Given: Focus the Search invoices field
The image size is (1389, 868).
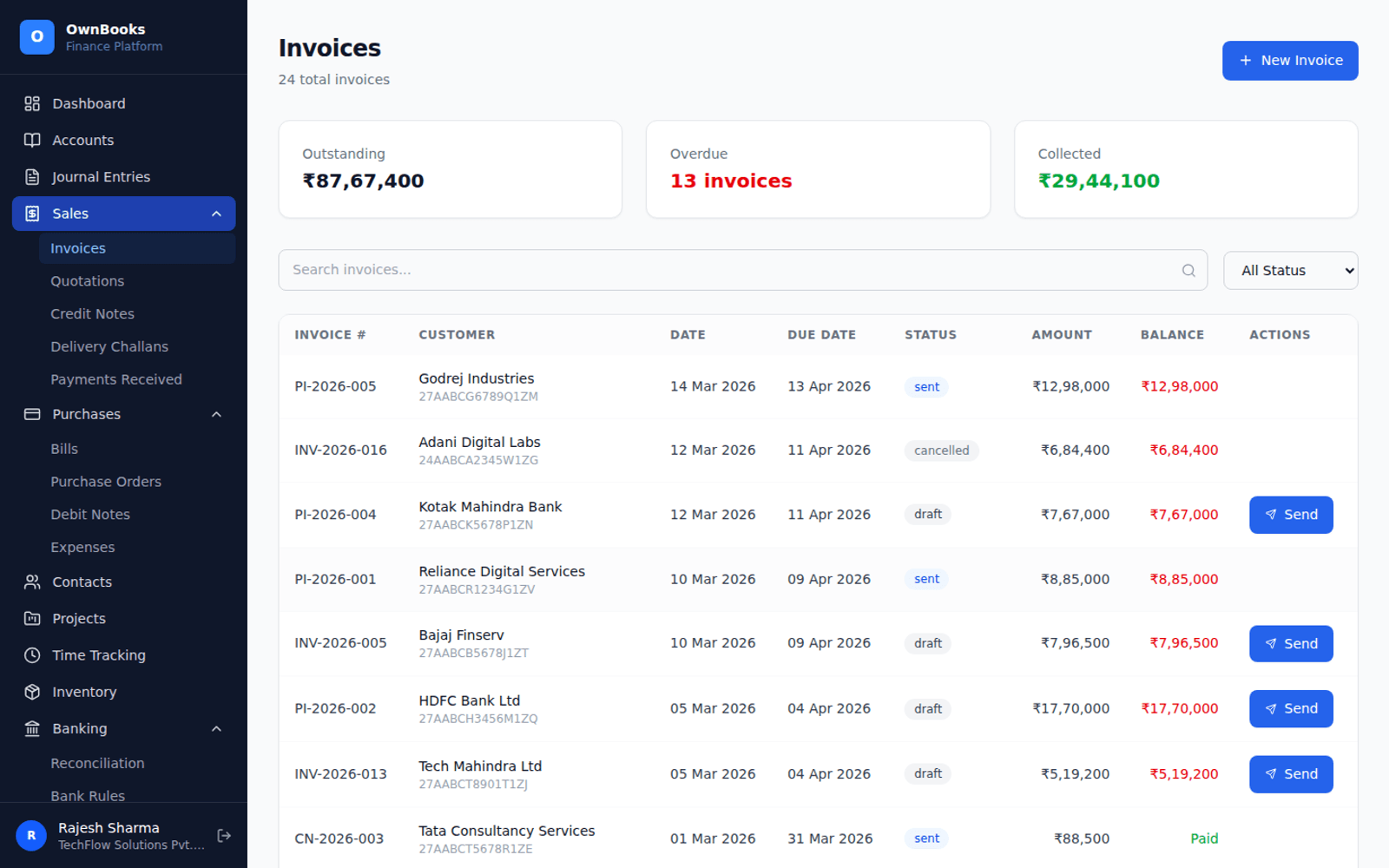Looking at the screenshot, I should (742, 270).
